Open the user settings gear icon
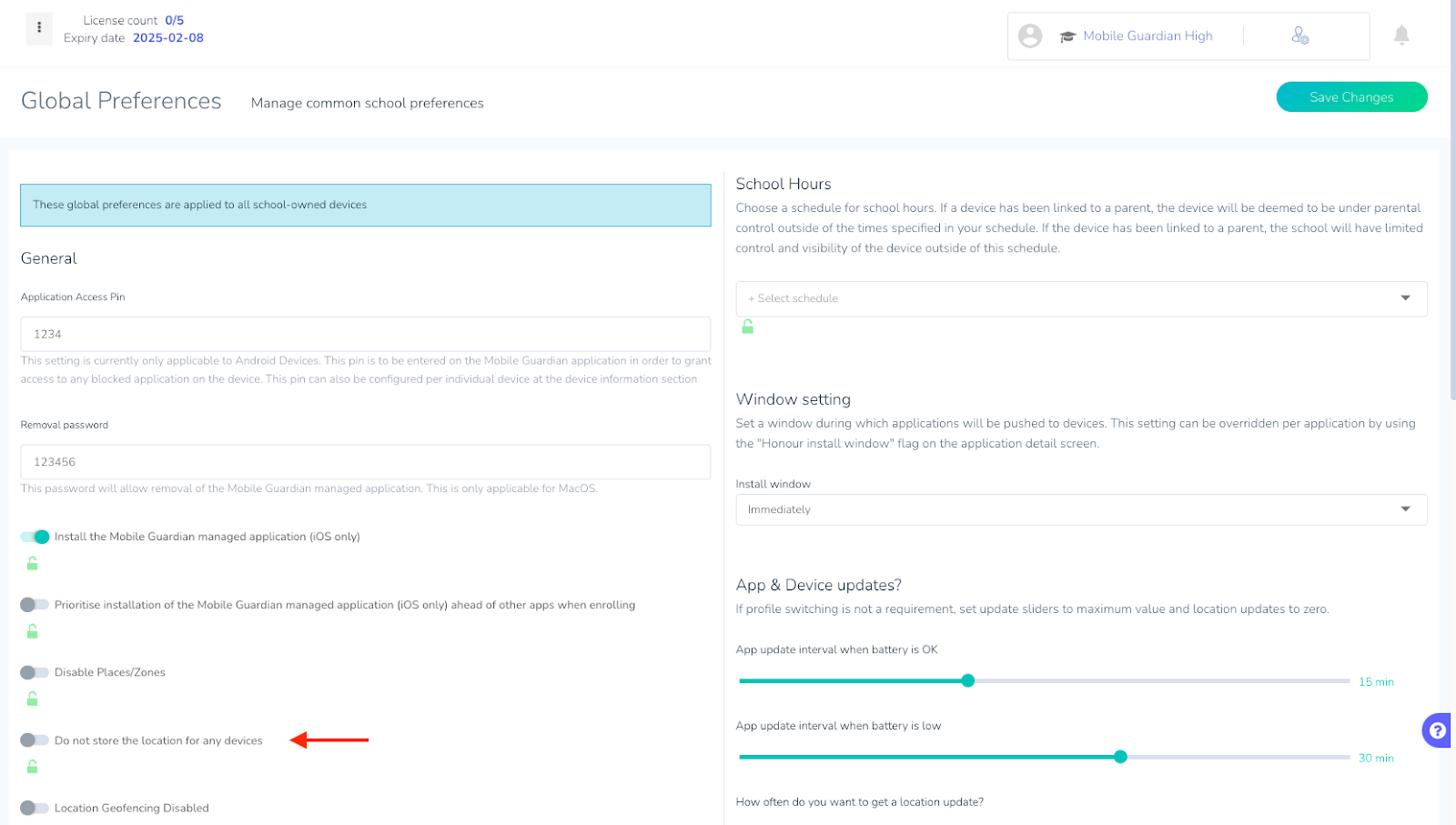 click(1300, 35)
